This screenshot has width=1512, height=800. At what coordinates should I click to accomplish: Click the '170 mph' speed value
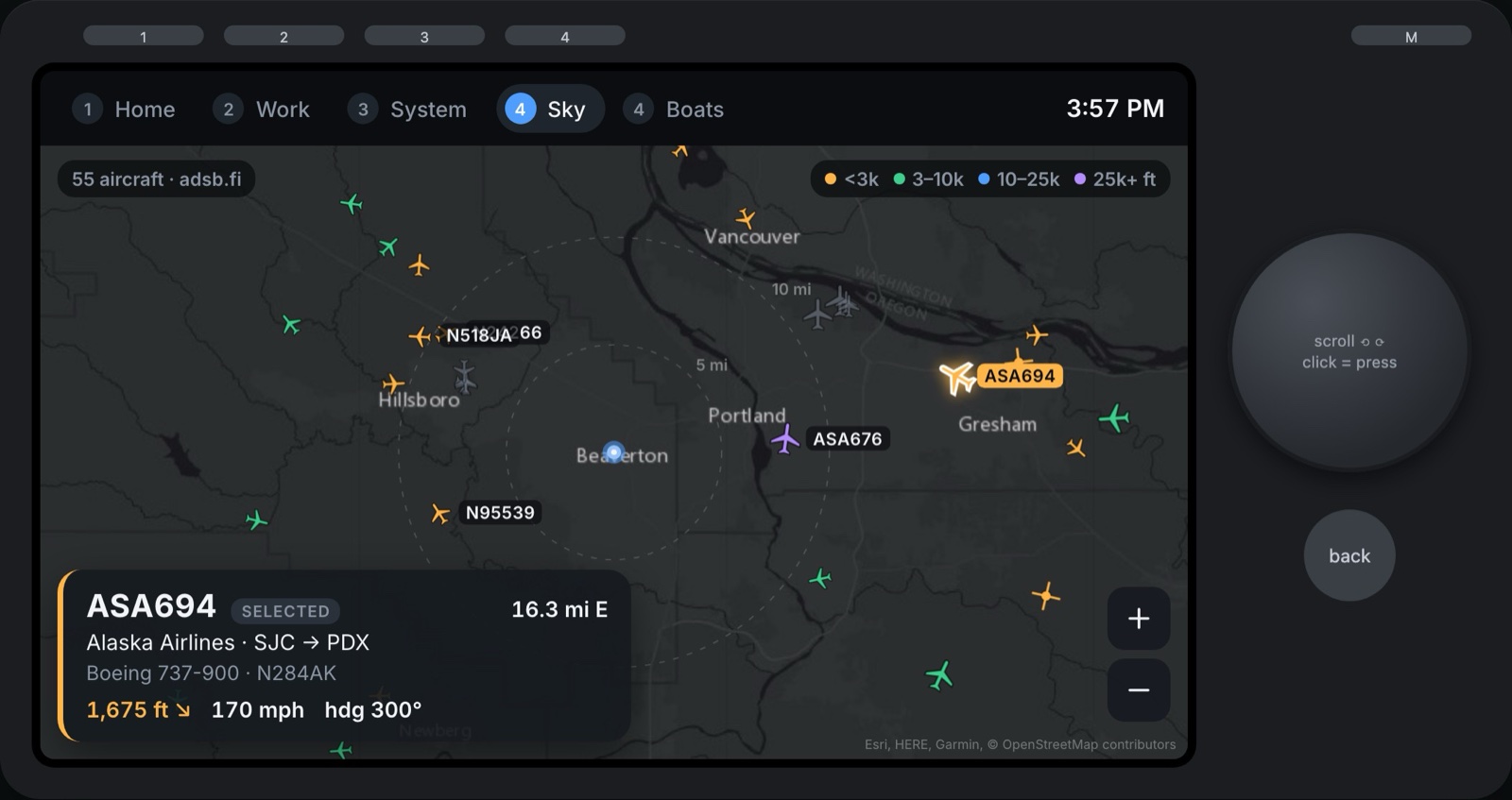coord(258,710)
